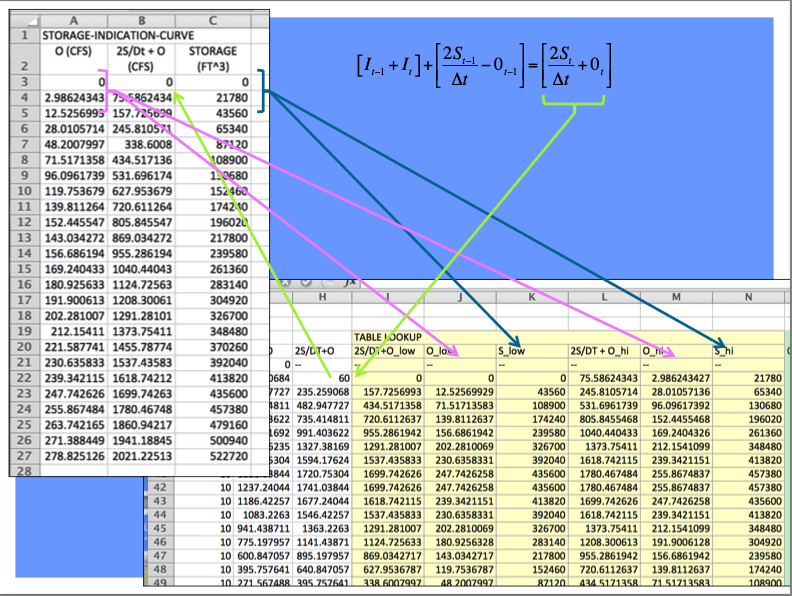This screenshot has height=596, width=792.
Task: Click cell containing 482.947727 in column H
Action: pyautogui.click(x=322, y=406)
